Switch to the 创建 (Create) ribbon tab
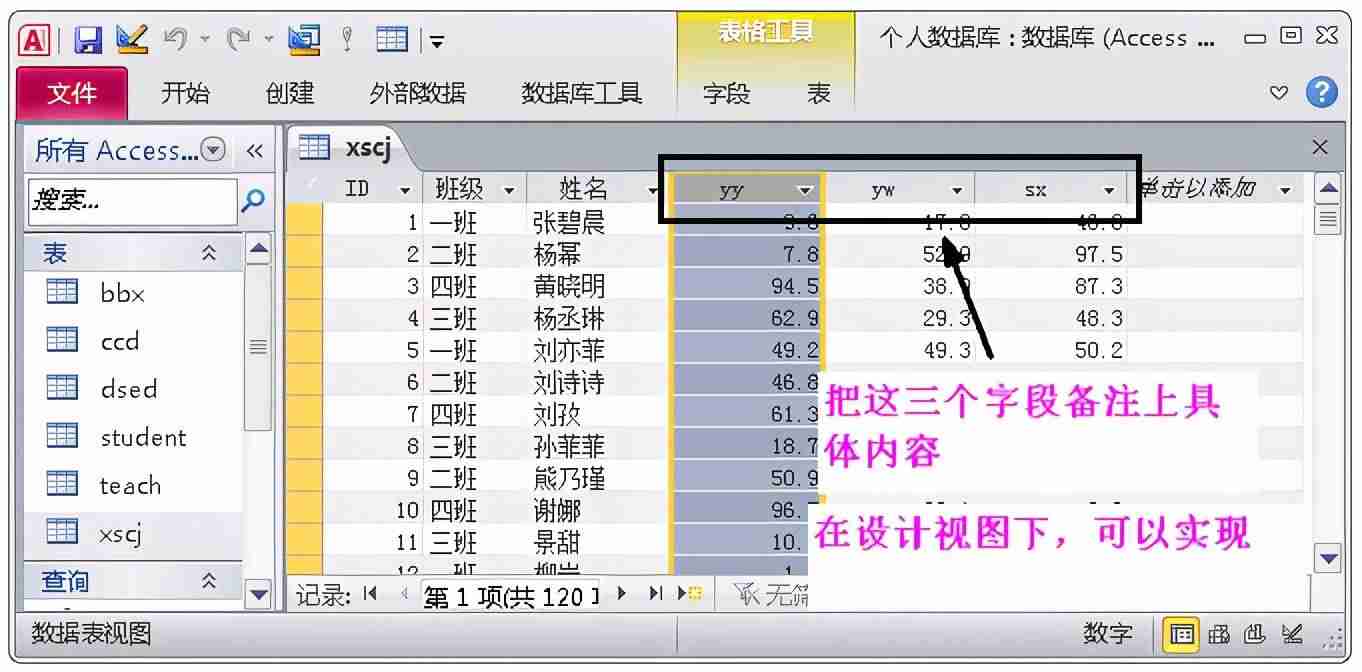 point(290,94)
